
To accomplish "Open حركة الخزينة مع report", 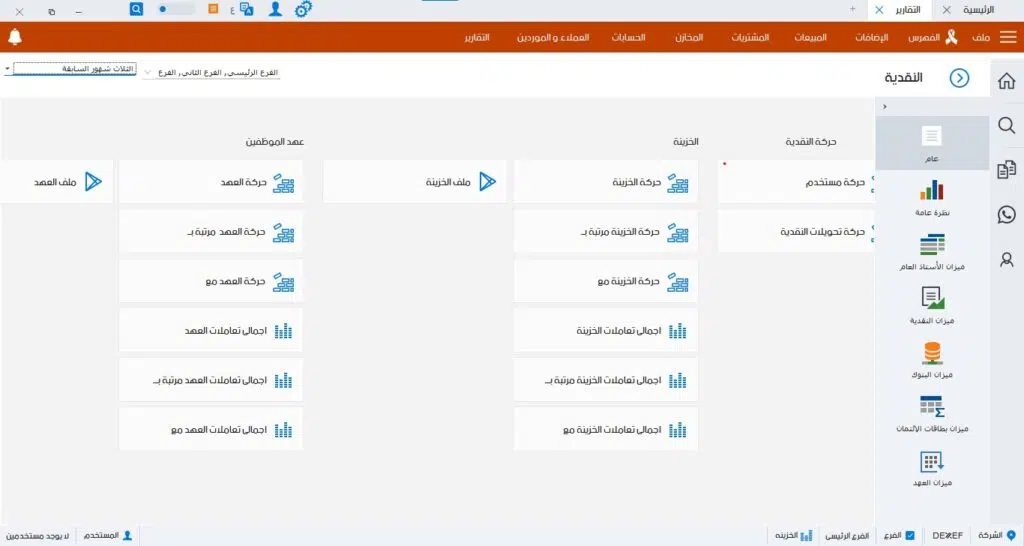I will coord(605,281).
